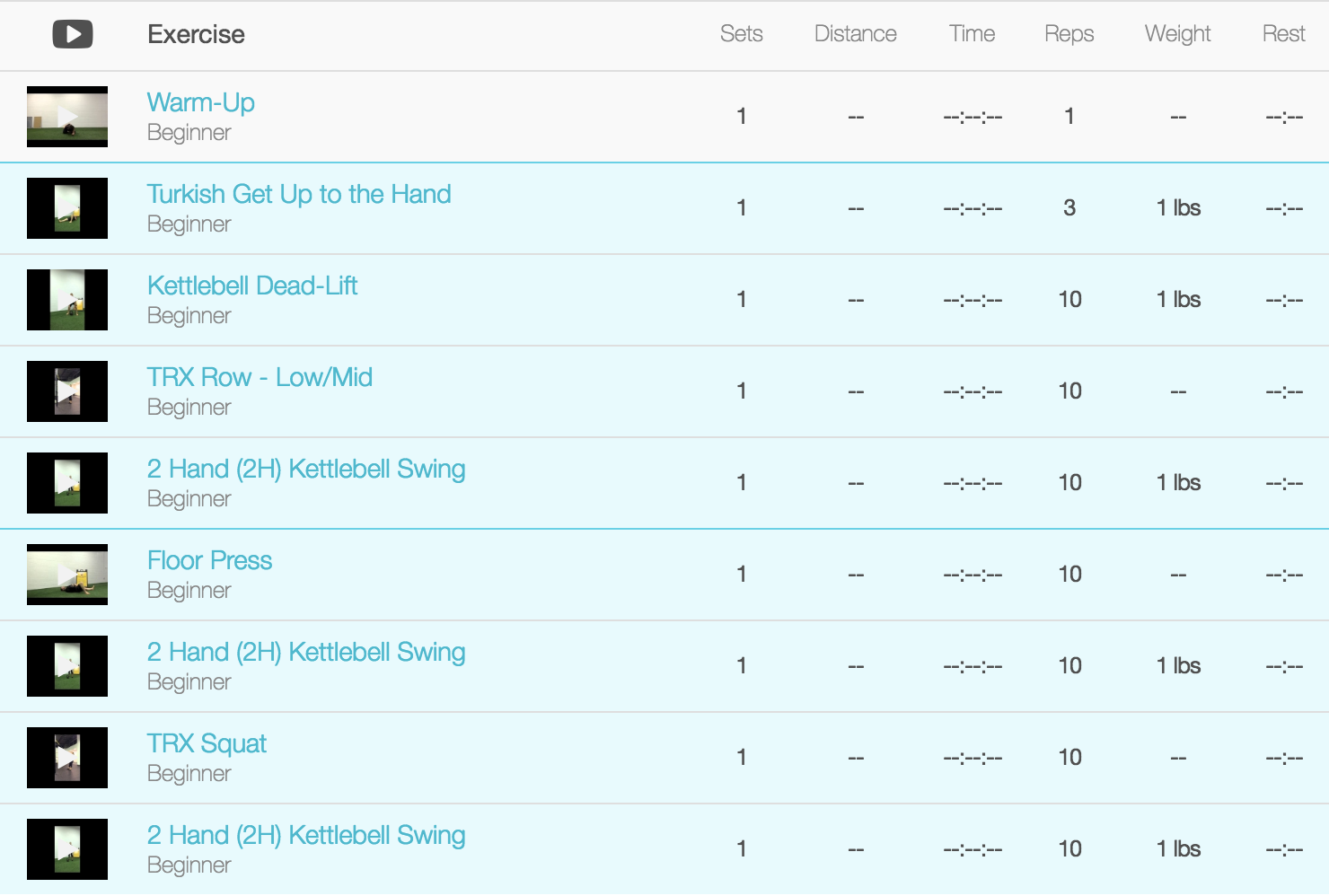Image resolution: width=1329 pixels, height=896 pixels.
Task: Click the Sets value in Turkish Get Up row
Action: click(741, 207)
